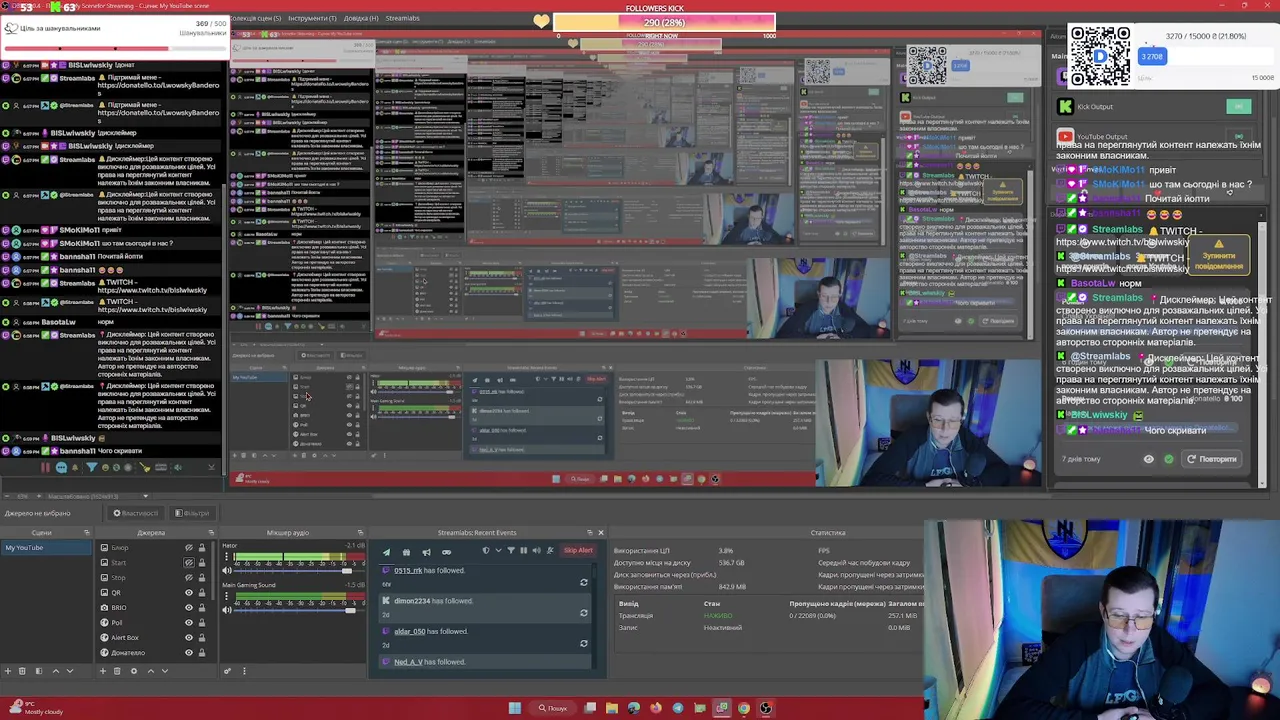Pause the alert queue in Recent Events
This screenshot has width=1280, height=720.
(524, 550)
